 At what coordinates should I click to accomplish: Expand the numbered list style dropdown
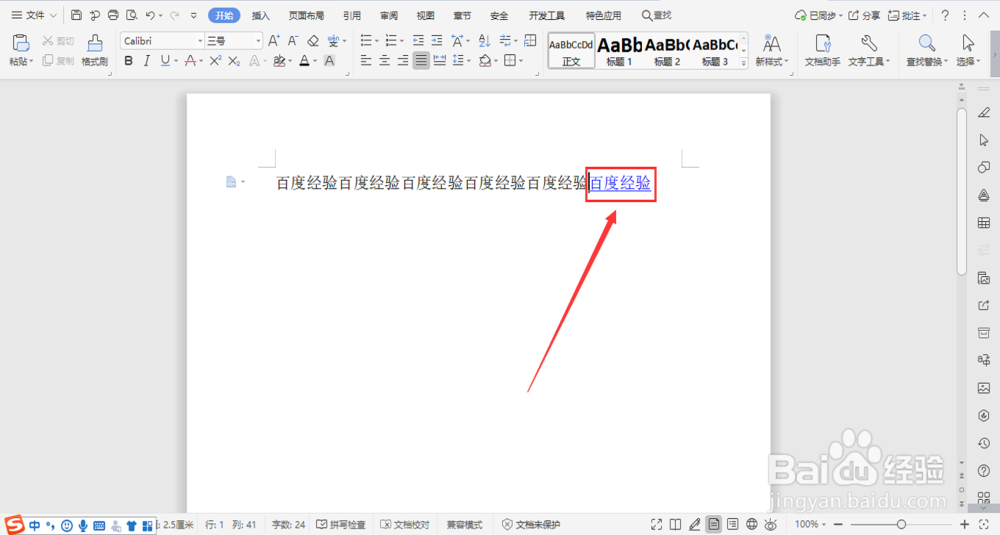[401, 41]
